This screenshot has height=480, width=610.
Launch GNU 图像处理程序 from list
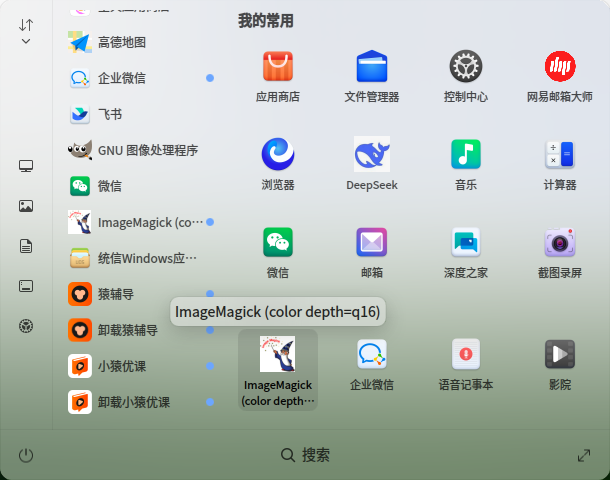tap(140, 150)
